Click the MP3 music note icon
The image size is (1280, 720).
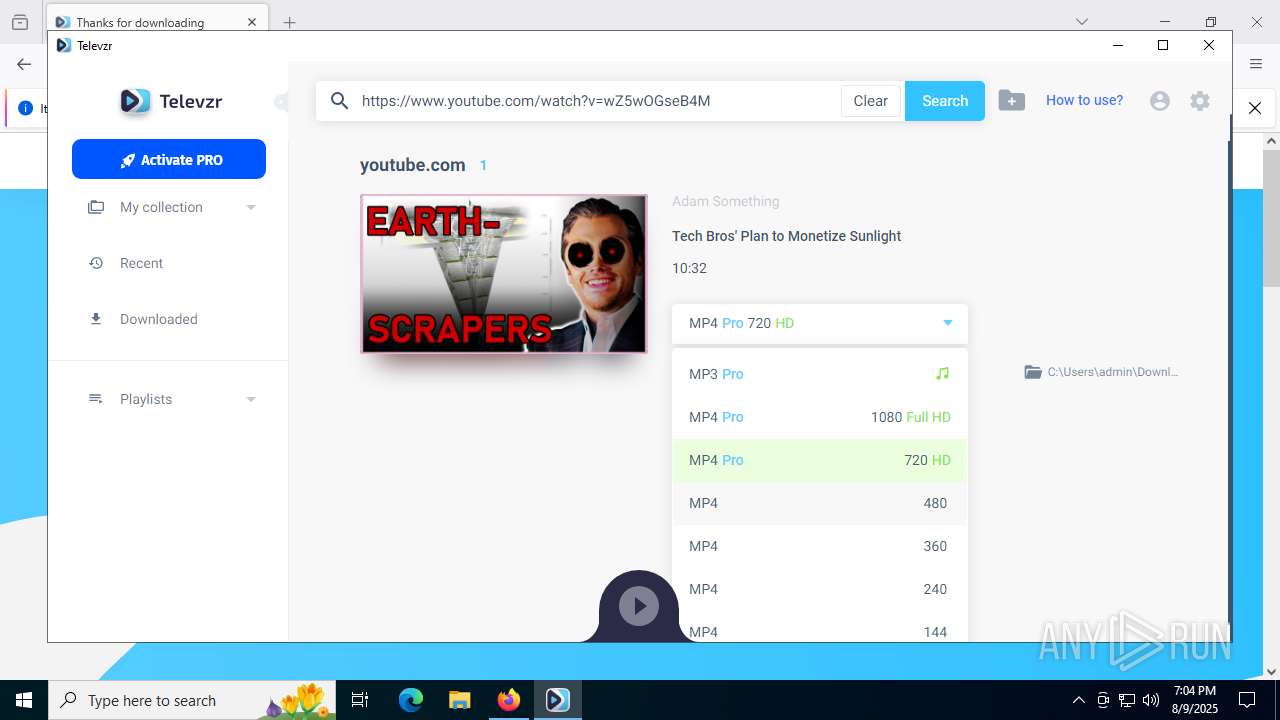point(942,374)
